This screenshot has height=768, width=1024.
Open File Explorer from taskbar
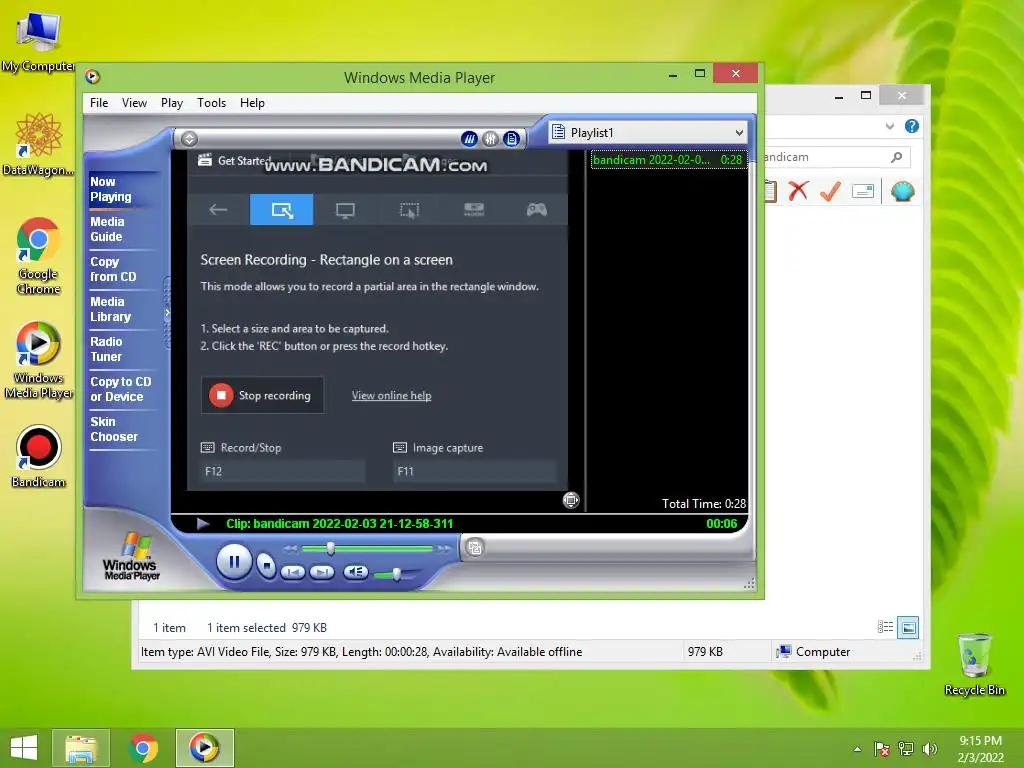81,748
